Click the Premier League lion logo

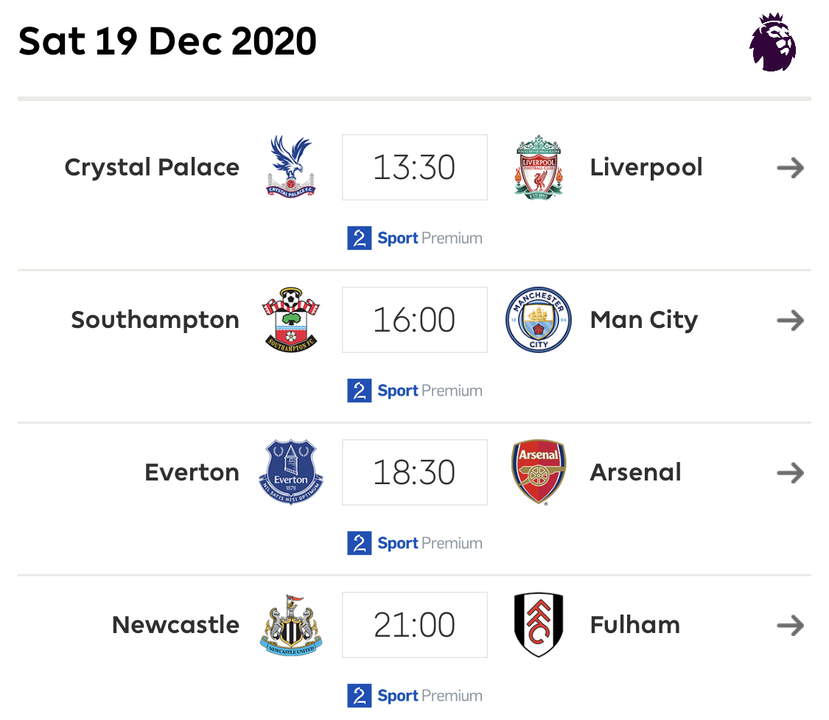click(x=772, y=42)
